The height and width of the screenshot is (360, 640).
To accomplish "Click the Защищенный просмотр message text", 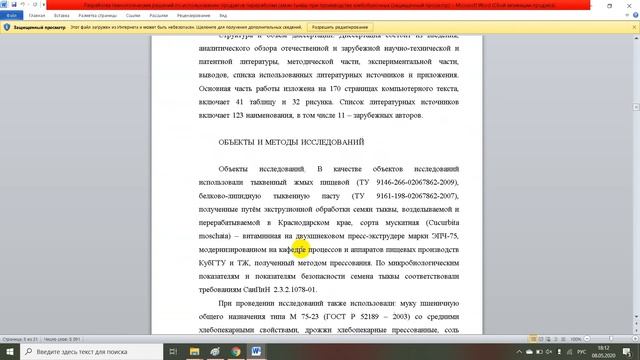I will [39, 27].
